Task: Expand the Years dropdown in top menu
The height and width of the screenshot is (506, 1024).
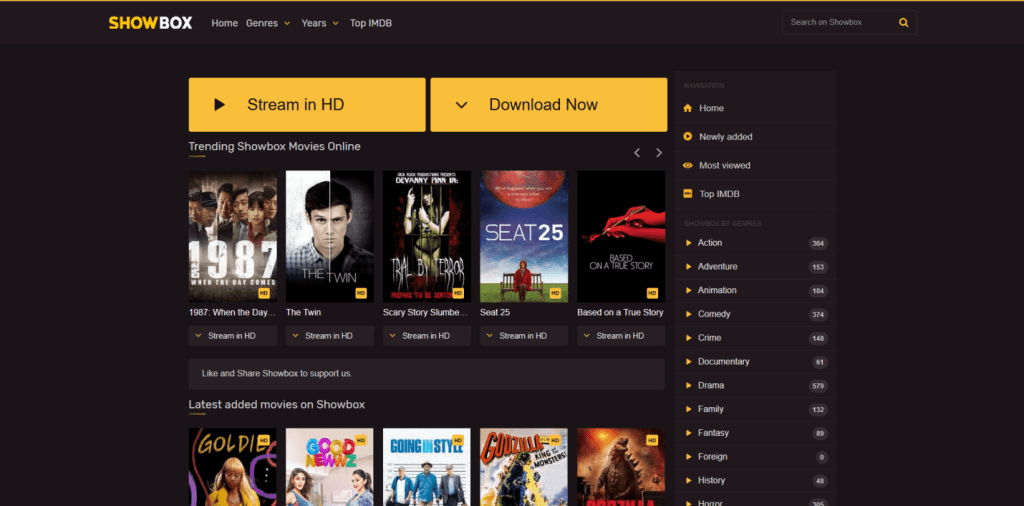Action: (320, 23)
